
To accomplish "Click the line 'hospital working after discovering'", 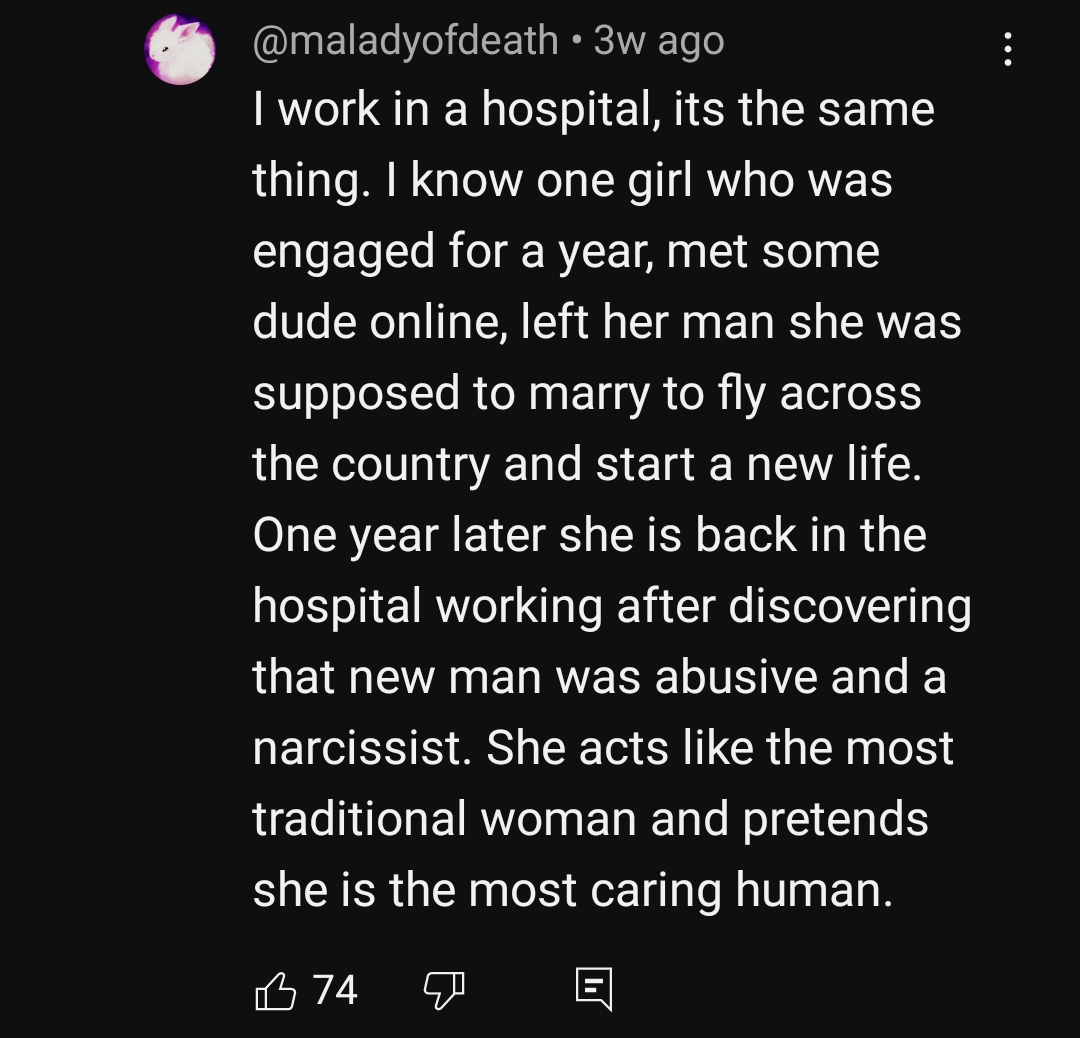I will click(612, 608).
